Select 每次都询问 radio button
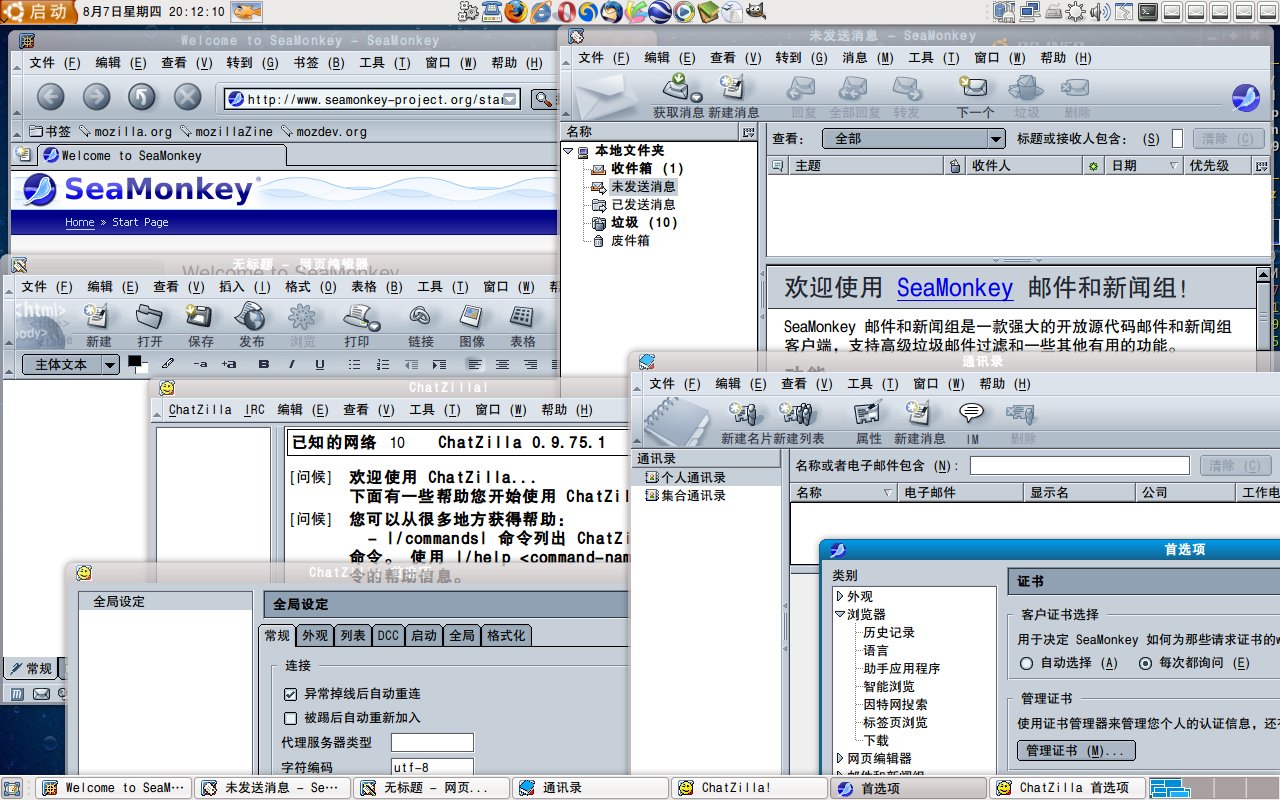 tap(1146, 663)
